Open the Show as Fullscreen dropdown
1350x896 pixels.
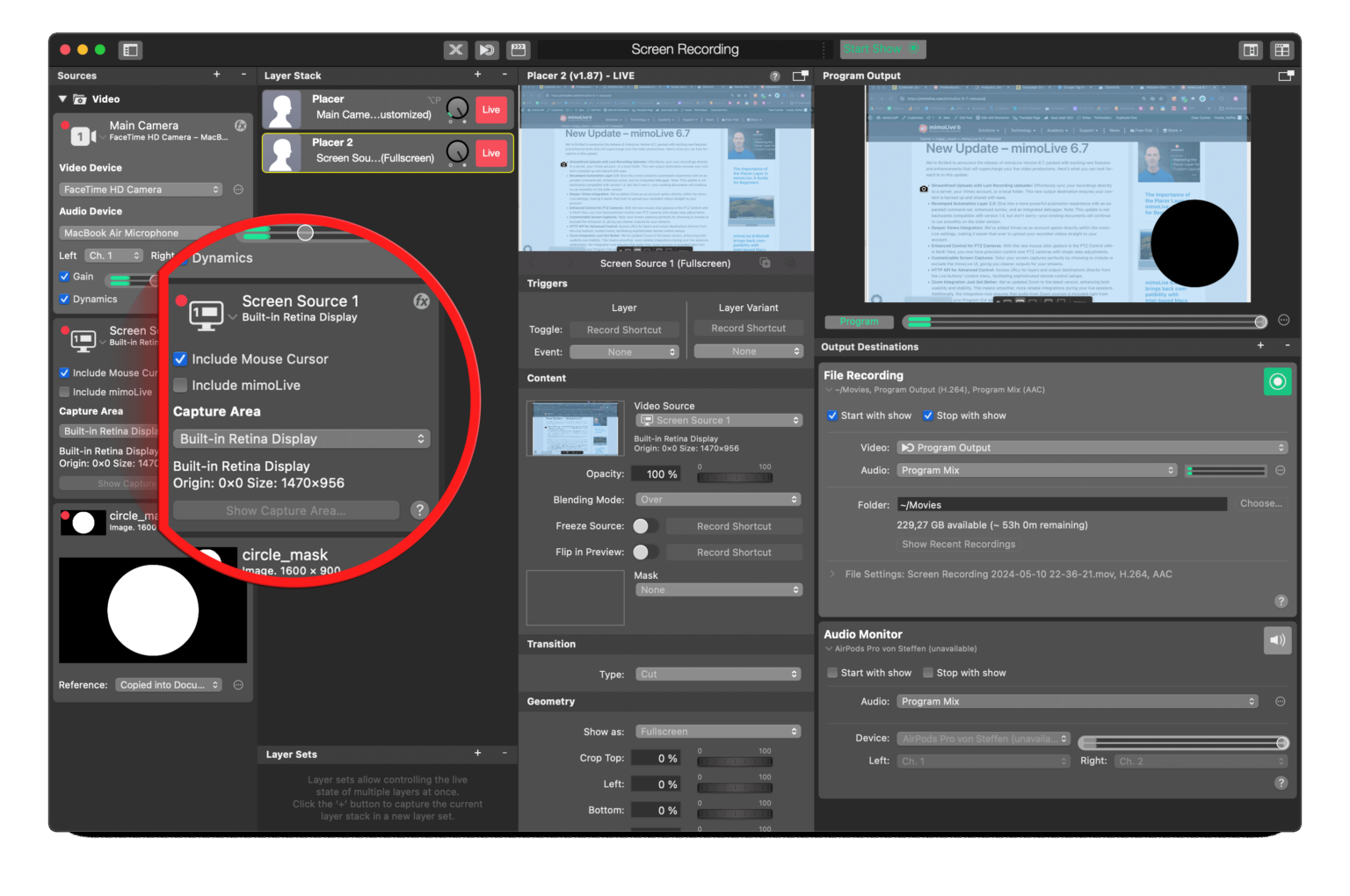click(x=718, y=732)
